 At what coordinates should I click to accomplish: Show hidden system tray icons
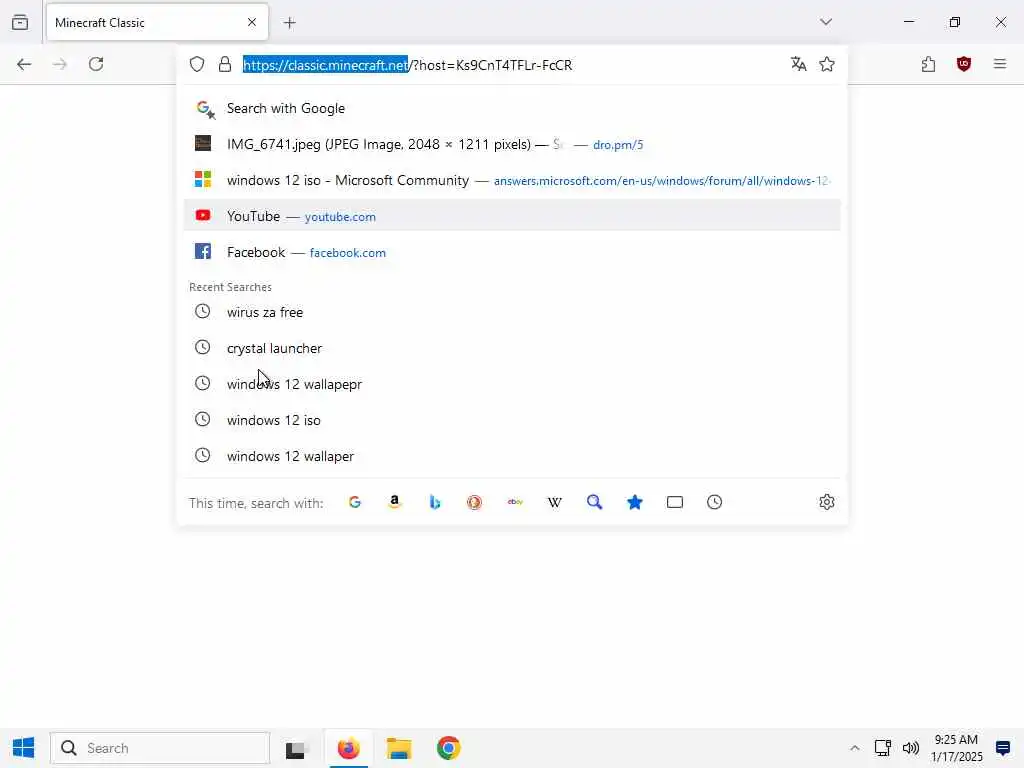click(854, 748)
